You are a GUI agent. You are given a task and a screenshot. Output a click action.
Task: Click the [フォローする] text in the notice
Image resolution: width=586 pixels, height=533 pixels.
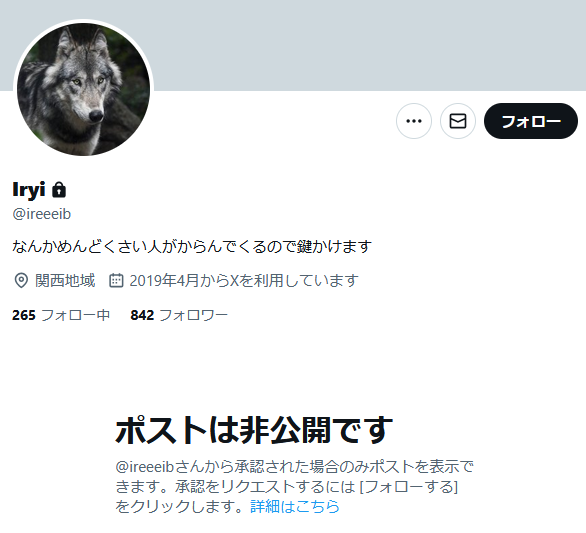tap(408, 487)
